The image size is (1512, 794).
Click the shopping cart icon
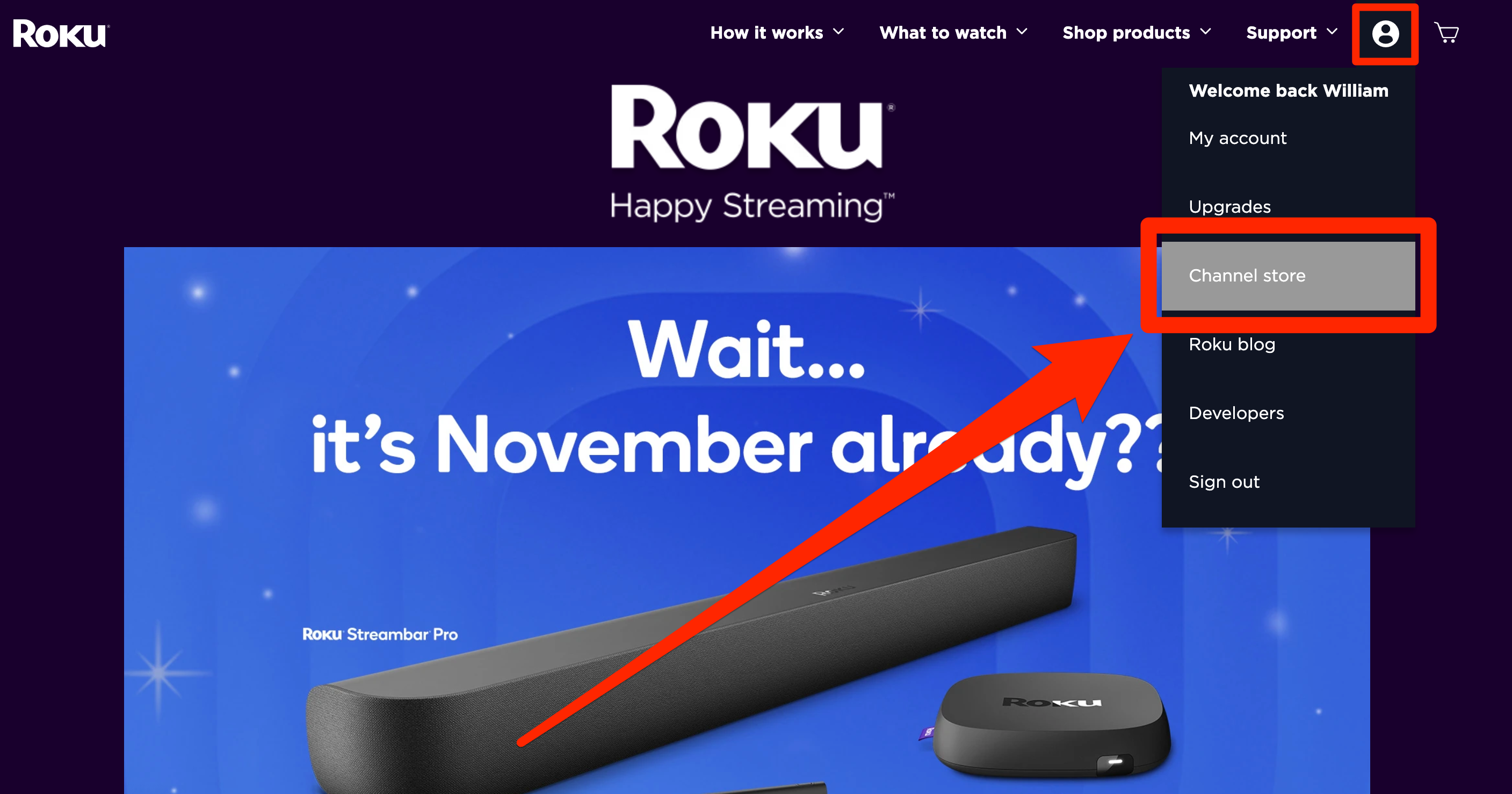click(1451, 32)
